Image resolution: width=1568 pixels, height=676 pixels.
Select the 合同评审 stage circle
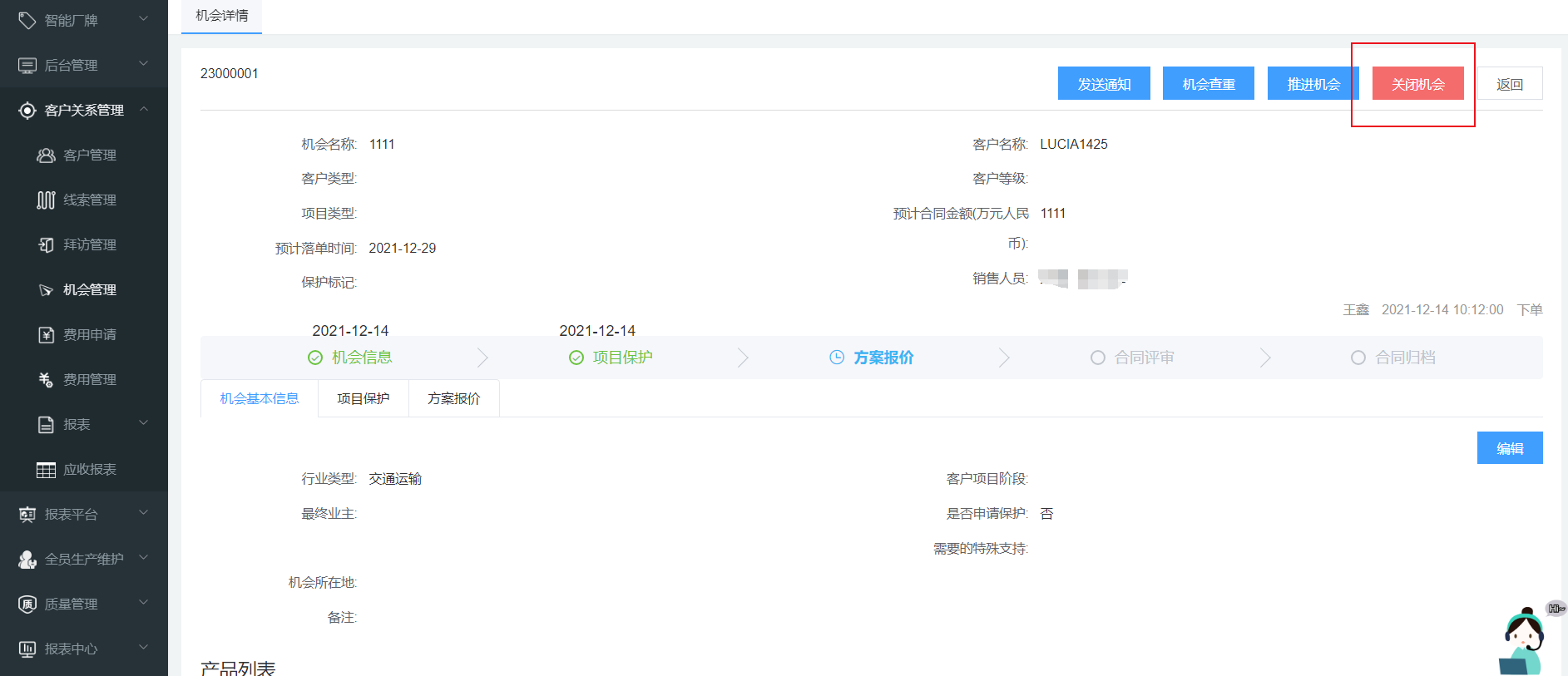click(1098, 358)
